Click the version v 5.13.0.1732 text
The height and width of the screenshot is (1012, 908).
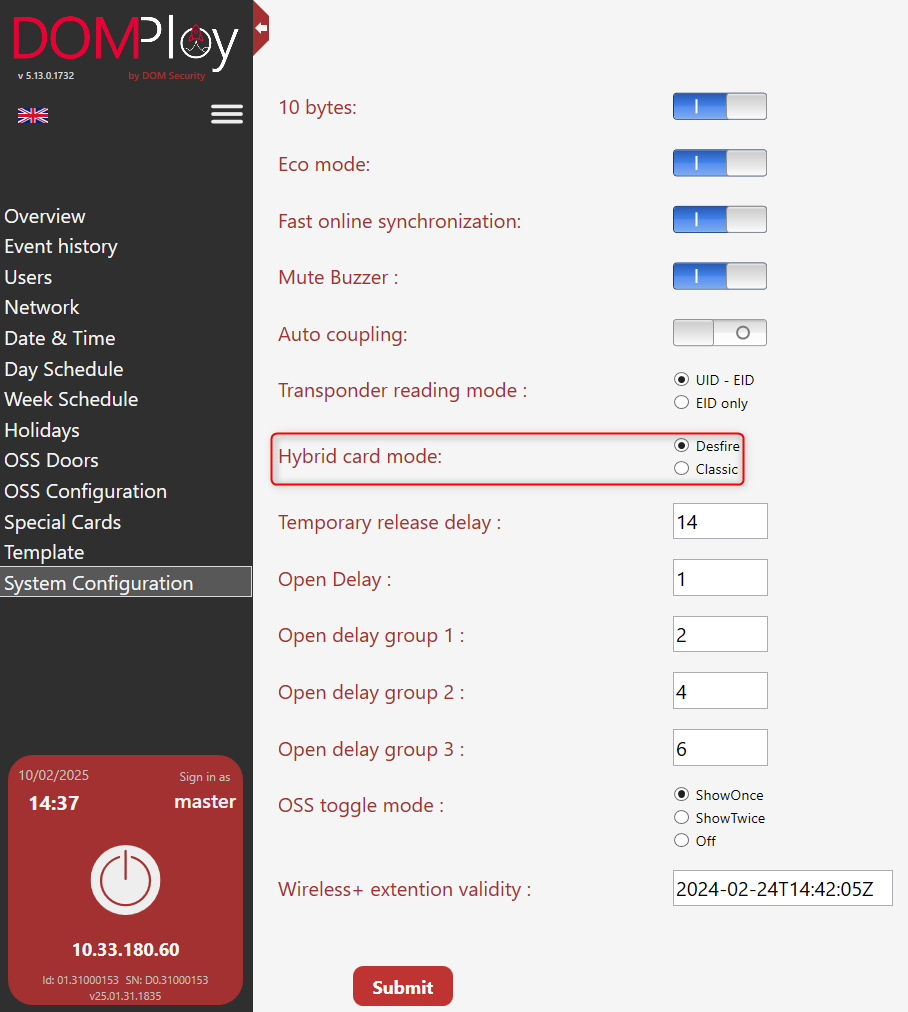tap(46, 76)
